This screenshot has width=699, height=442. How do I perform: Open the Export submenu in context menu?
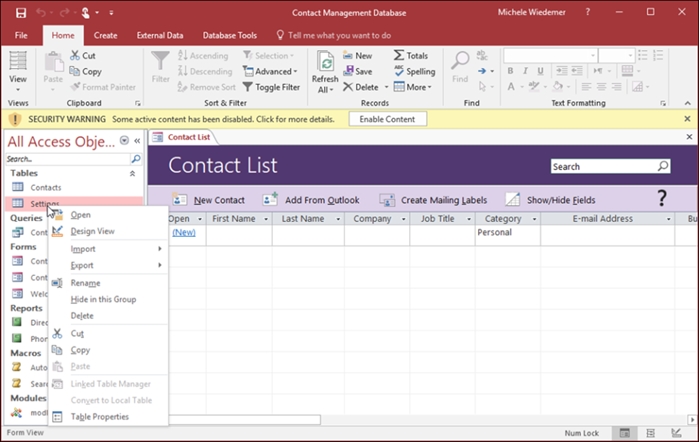coord(108,265)
